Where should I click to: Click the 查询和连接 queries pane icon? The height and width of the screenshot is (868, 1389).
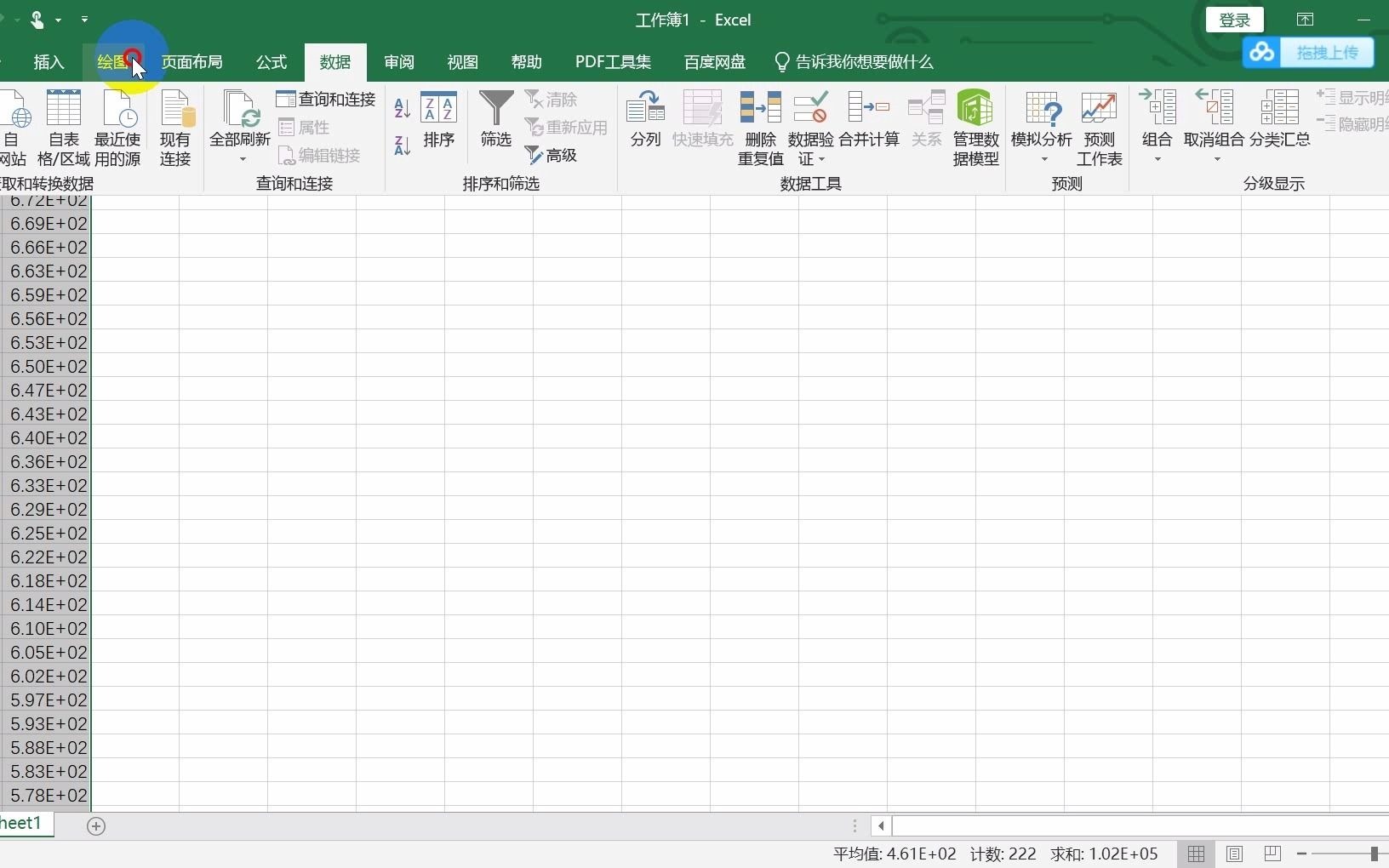(x=326, y=100)
